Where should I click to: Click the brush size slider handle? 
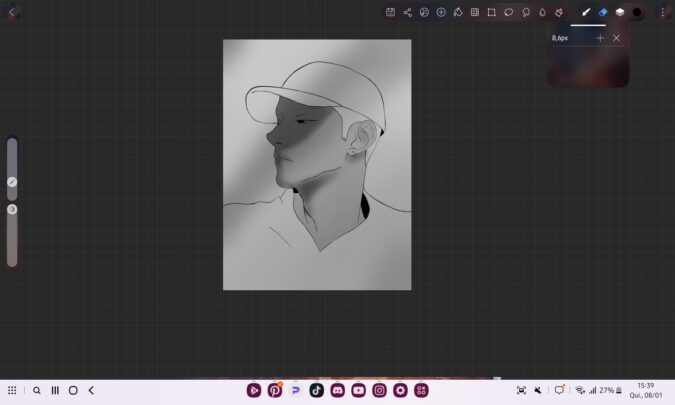coord(12,182)
